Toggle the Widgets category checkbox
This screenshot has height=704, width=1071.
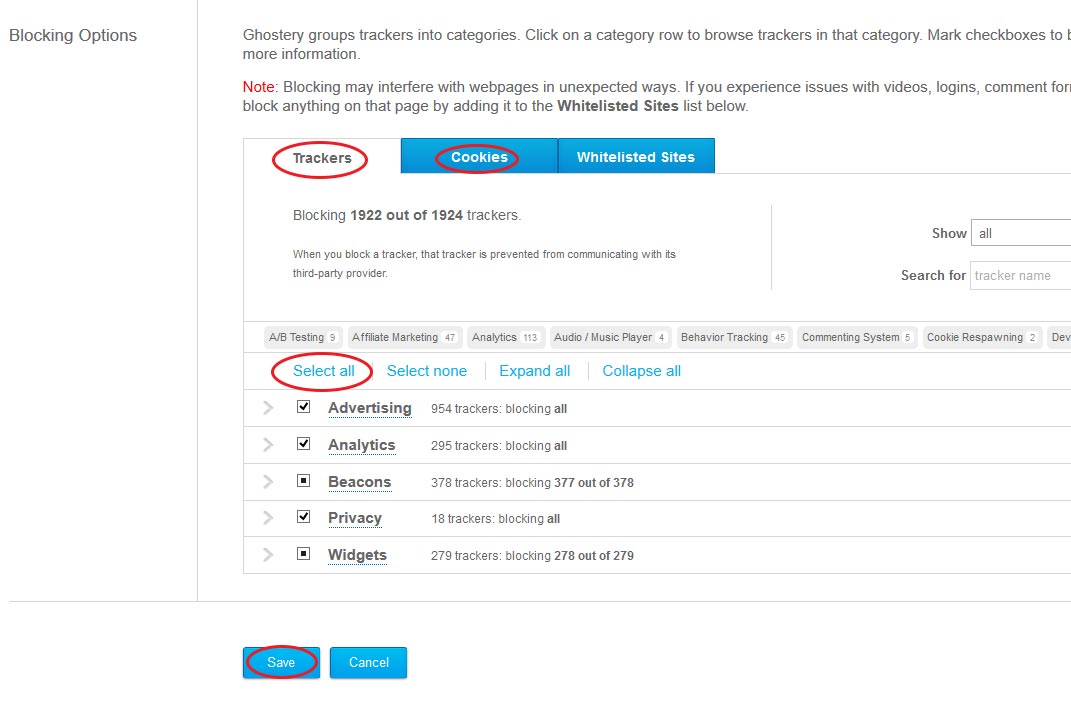[x=303, y=554]
